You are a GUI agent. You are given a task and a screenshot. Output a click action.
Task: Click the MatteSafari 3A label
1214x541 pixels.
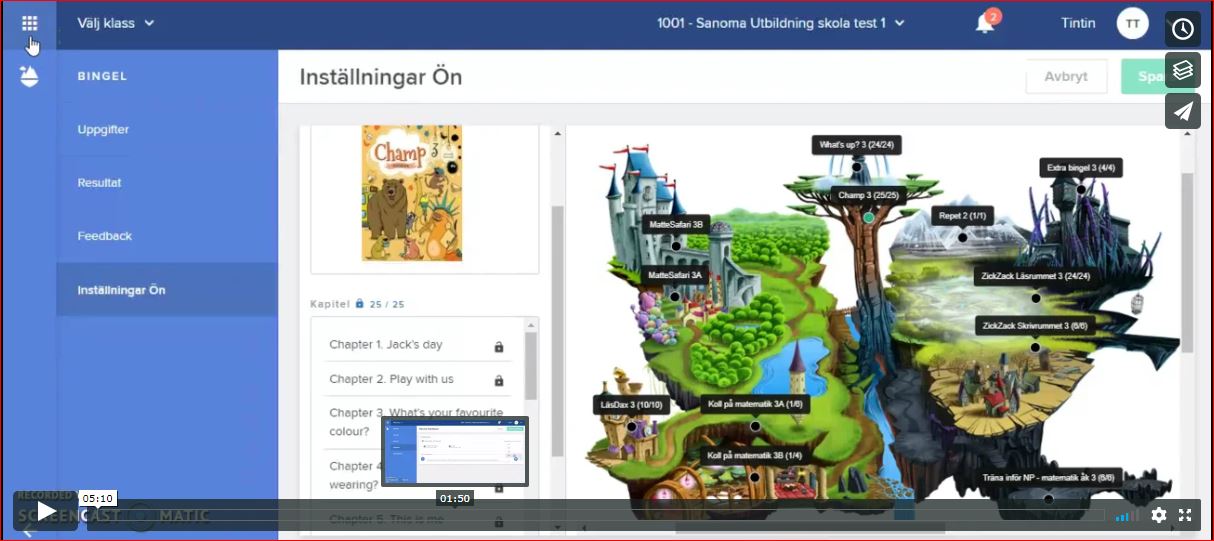(x=675, y=274)
